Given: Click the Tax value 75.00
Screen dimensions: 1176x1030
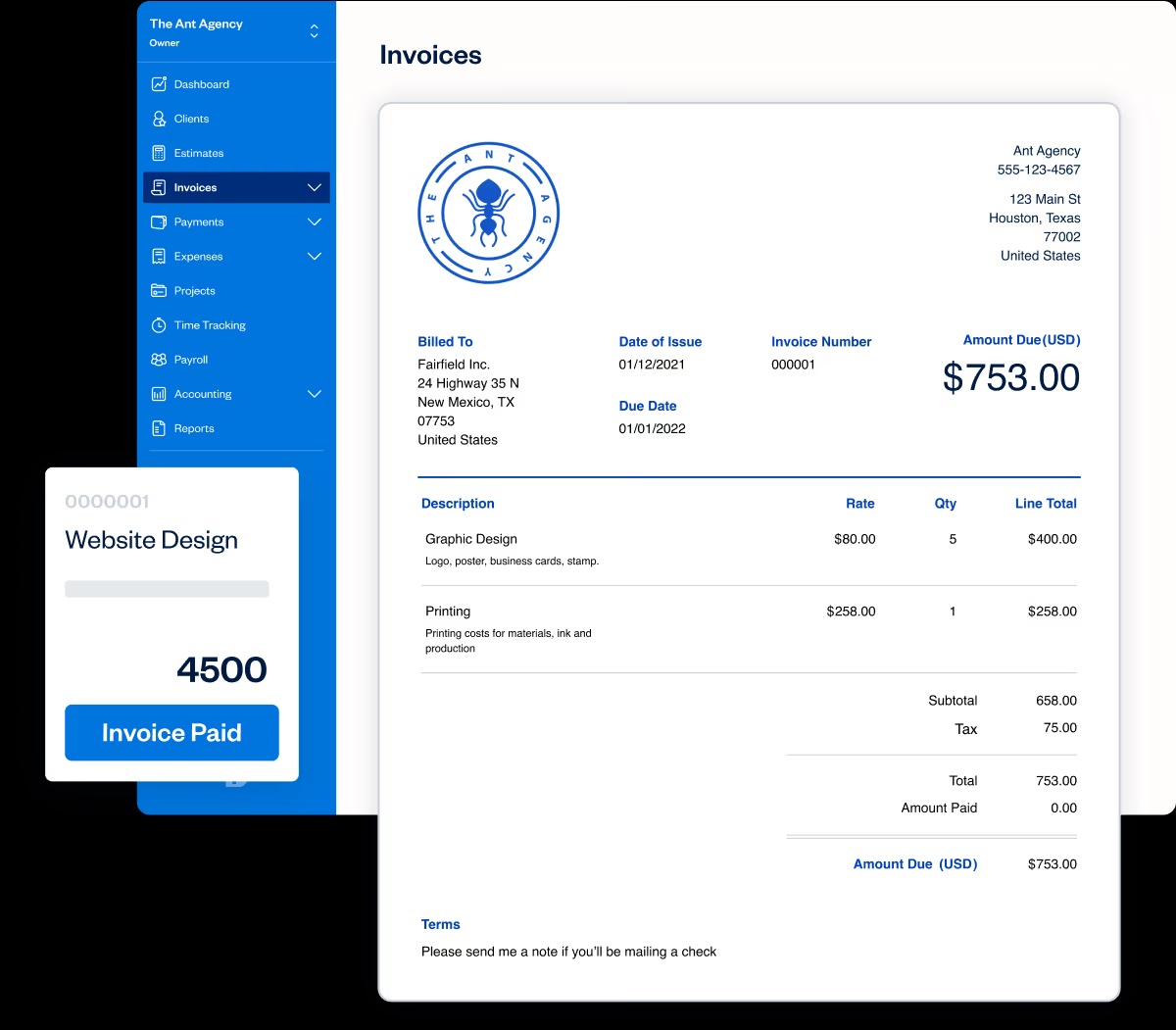Looking at the screenshot, I should [1060, 728].
